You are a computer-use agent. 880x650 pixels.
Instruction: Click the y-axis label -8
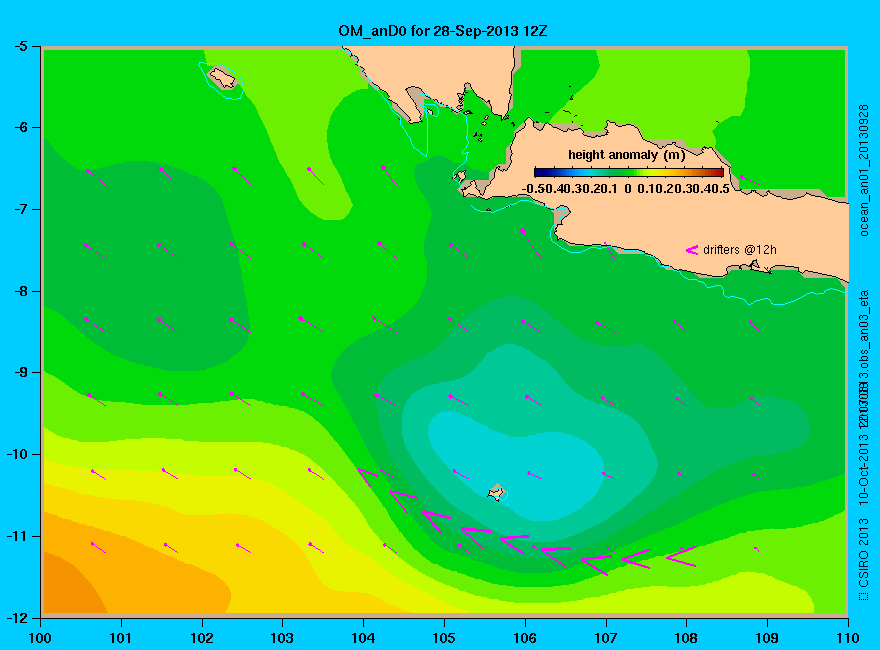click(20, 291)
